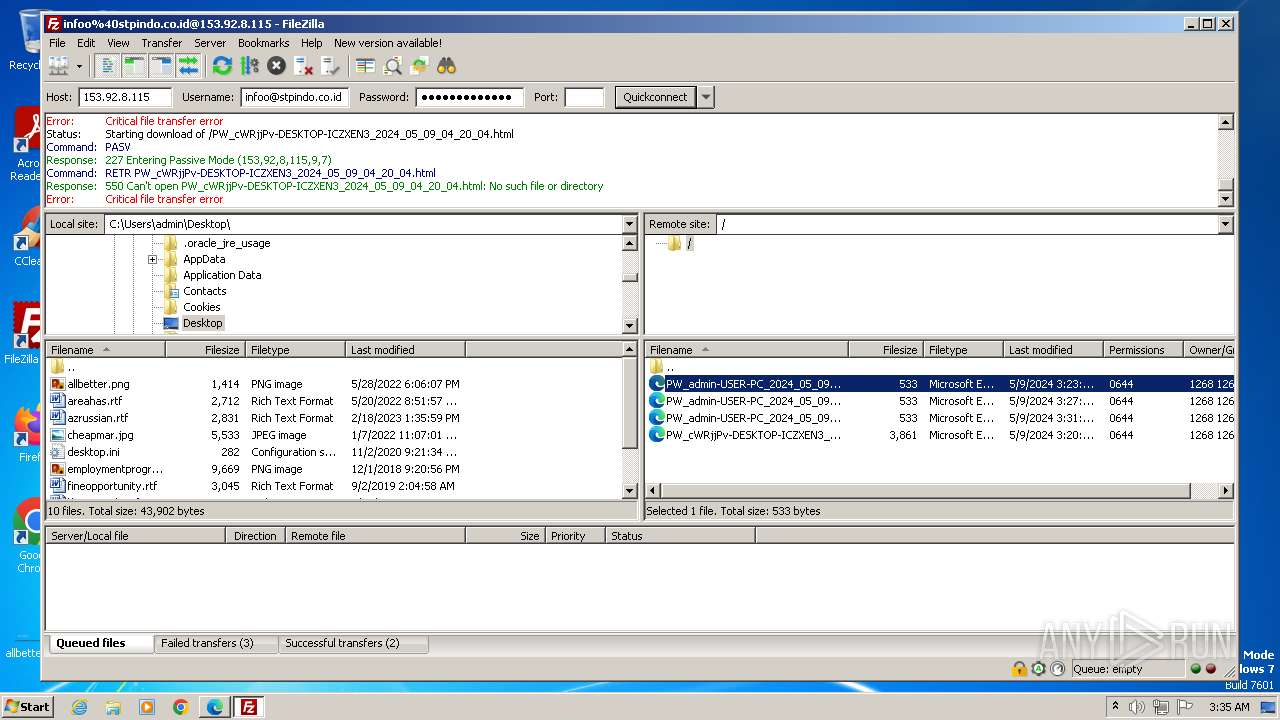Open the Site Manager toolbar icon
This screenshot has height=720, width=1280.
59,66
